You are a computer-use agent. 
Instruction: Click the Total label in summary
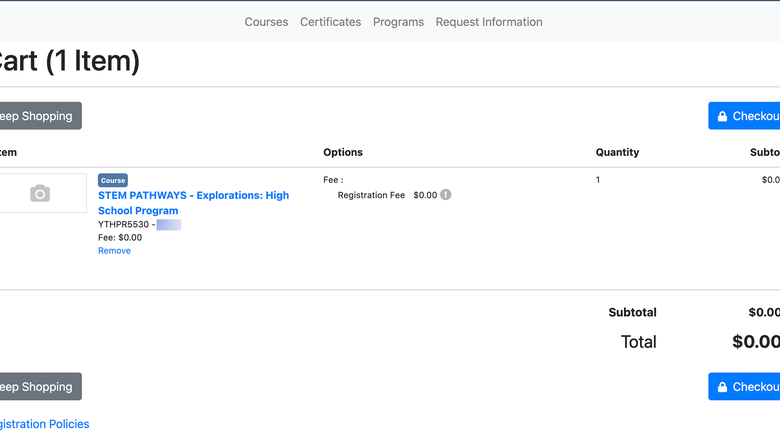pyautogui.click(x=639, y=342)
